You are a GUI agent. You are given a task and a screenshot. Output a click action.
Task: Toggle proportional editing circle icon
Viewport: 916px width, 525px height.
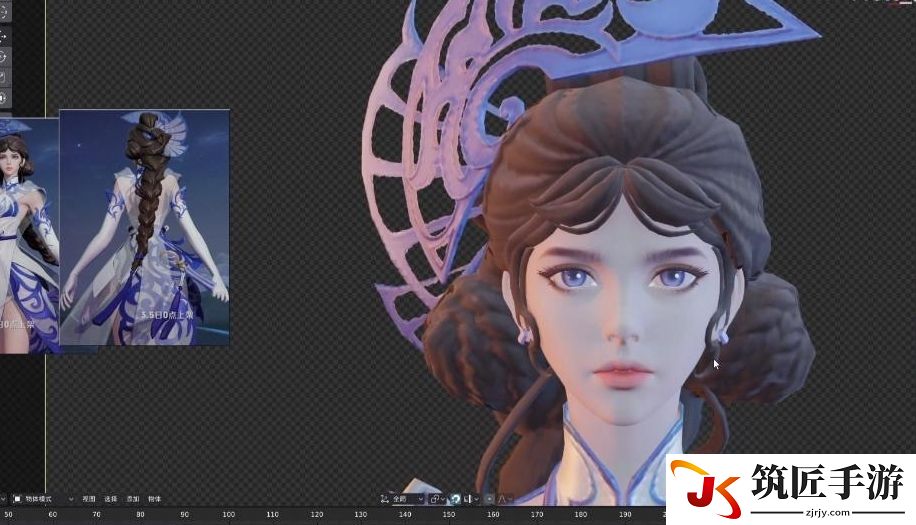490,499
